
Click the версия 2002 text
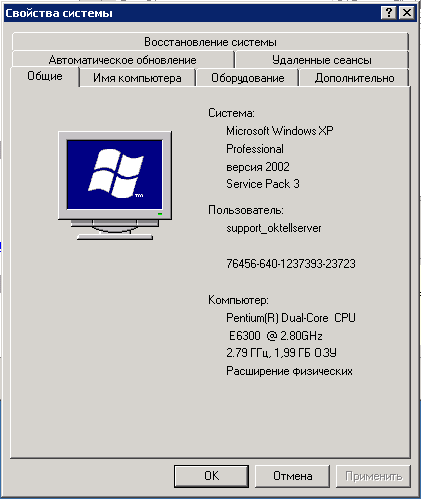point(258,167)
